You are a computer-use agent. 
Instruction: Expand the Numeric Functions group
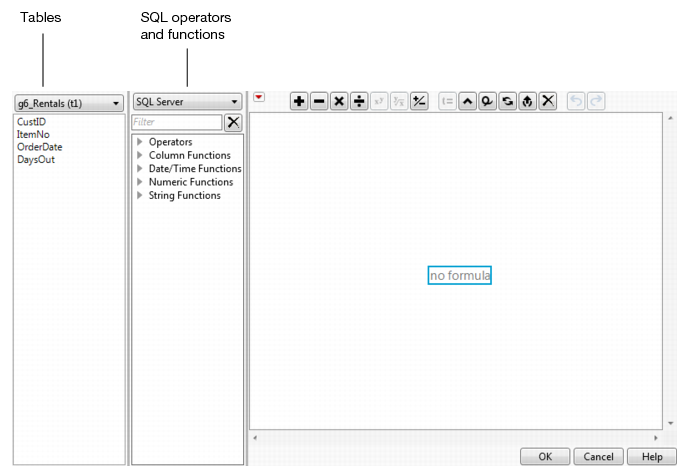pos(140,182)
